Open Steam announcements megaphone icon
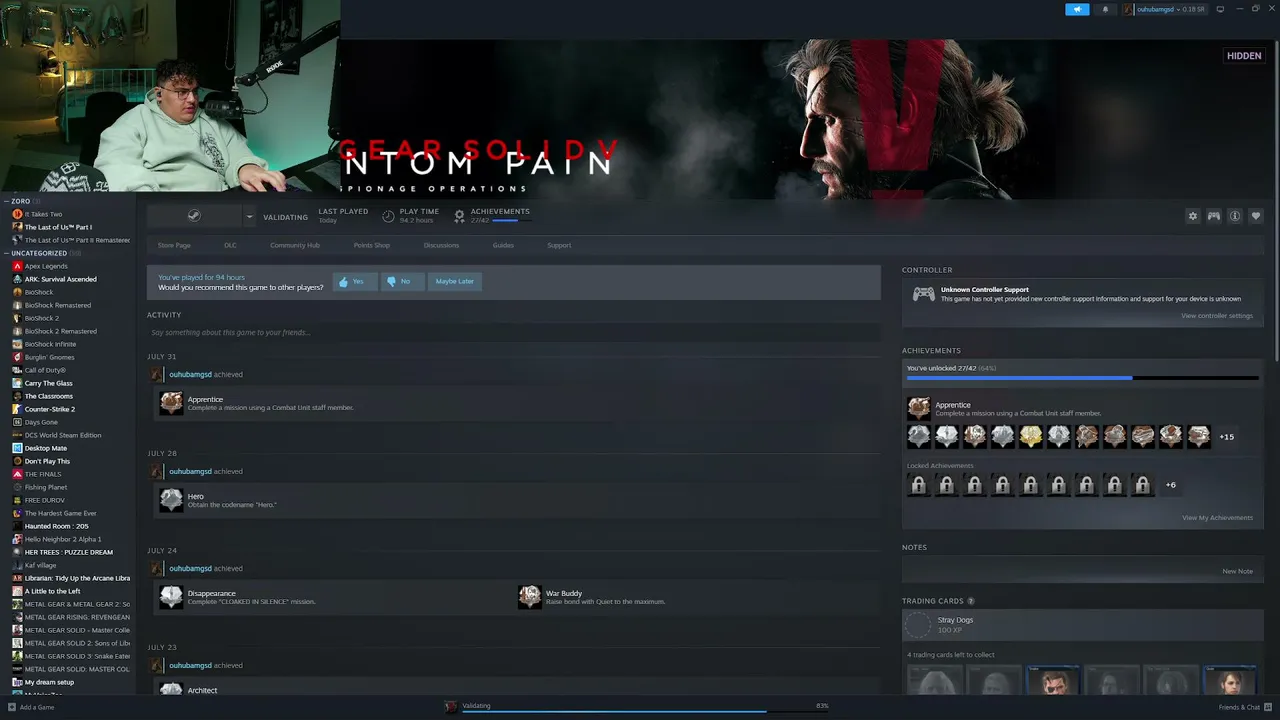Image resolution: width=1280 pixels, height=720 pixels. 1077,9
